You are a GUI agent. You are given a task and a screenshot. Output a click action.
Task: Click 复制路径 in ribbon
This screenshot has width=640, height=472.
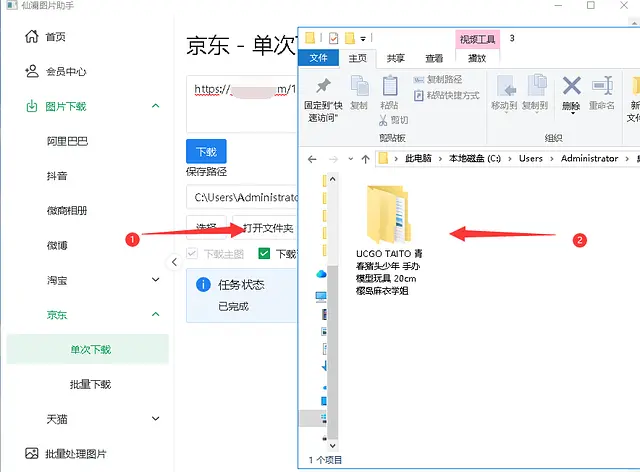(x=438, y=79)
